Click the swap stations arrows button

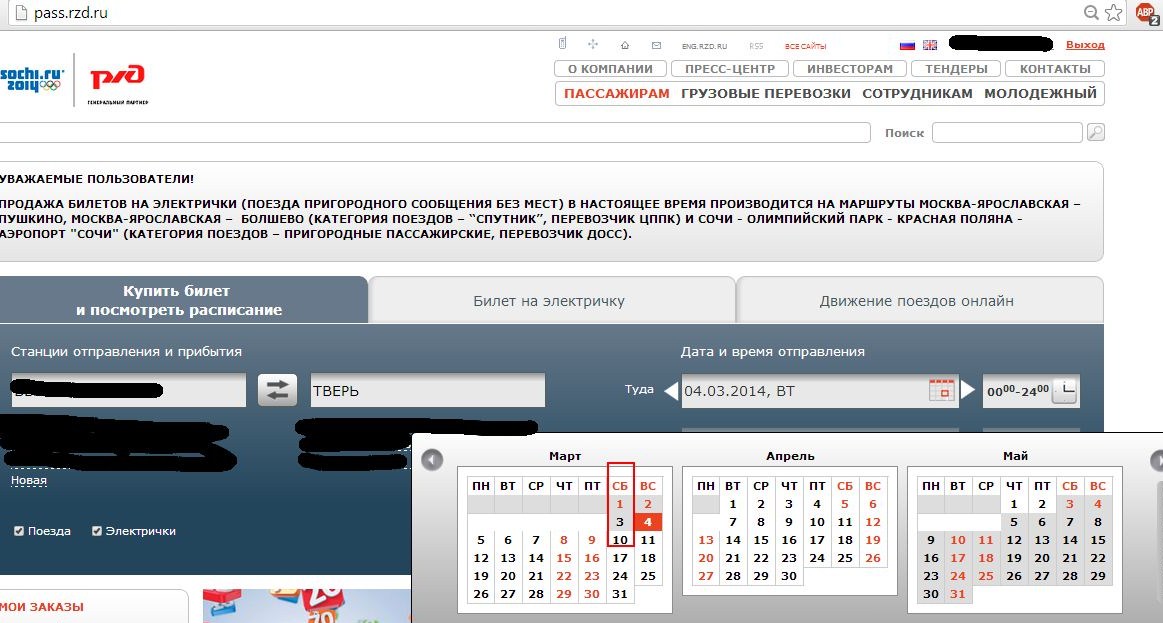tap(277, 390)
